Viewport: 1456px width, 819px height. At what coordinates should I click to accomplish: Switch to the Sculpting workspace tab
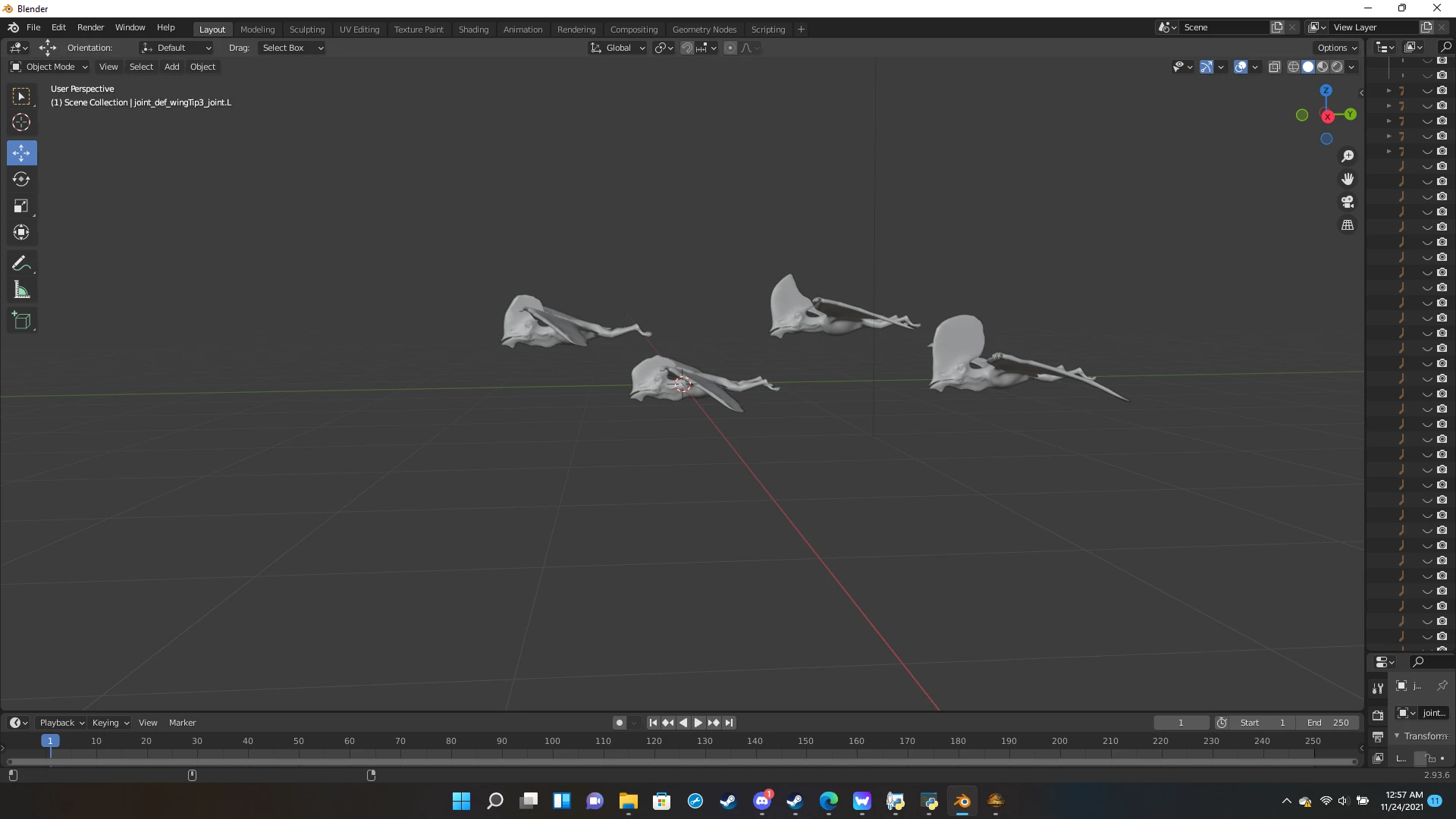coord(306,30)
